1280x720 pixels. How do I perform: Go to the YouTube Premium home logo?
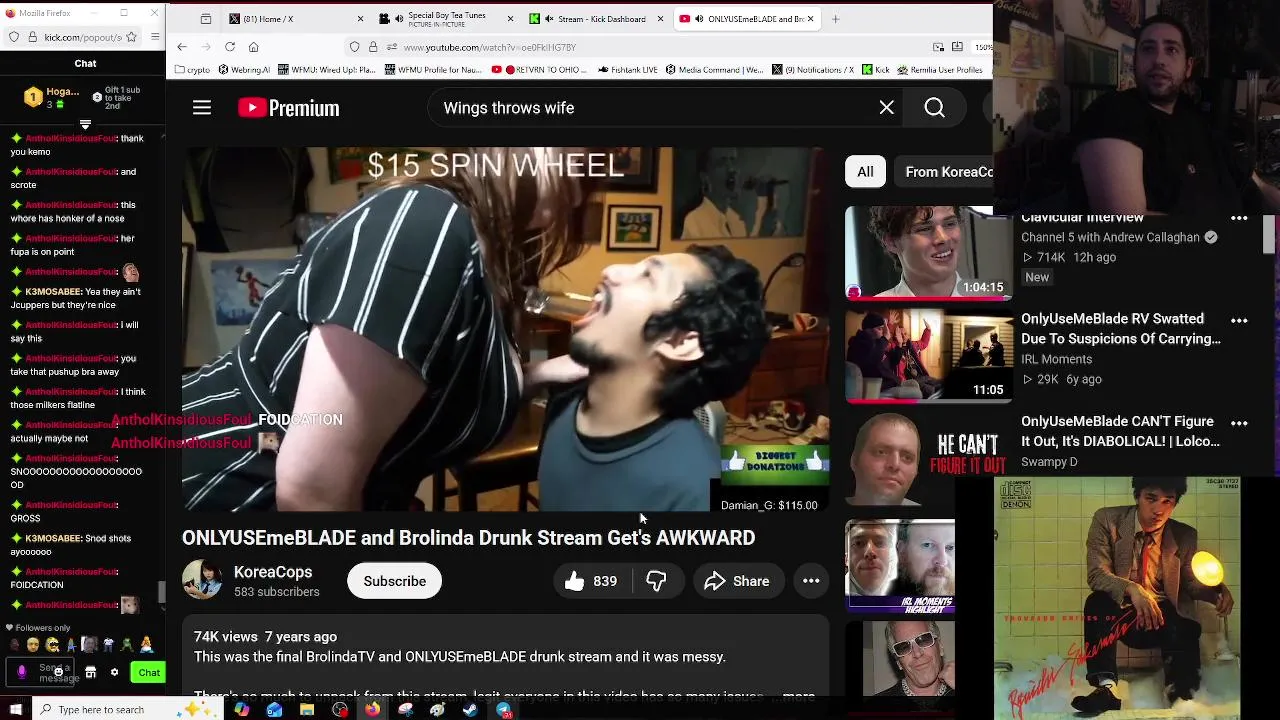click(x=288, y=108)
